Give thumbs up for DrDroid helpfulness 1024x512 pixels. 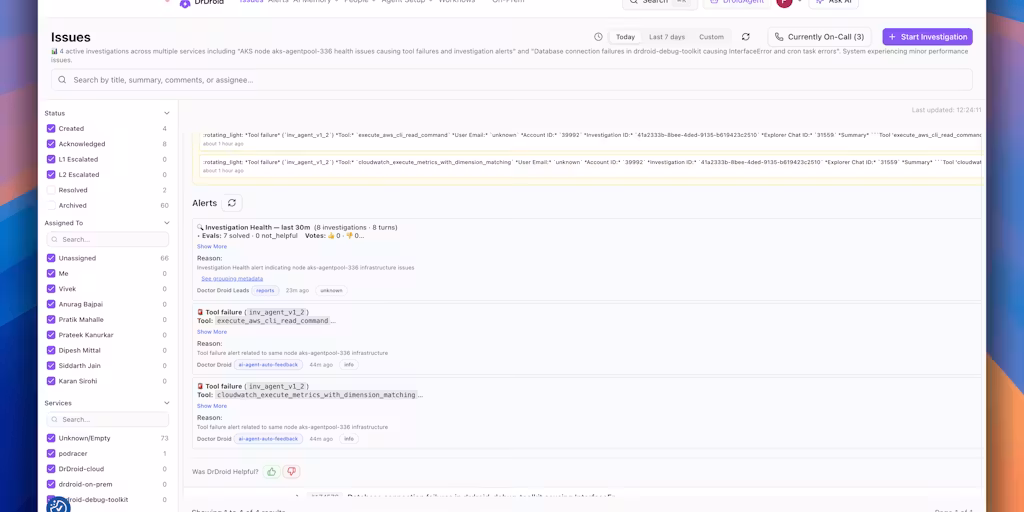click(272, 472)
